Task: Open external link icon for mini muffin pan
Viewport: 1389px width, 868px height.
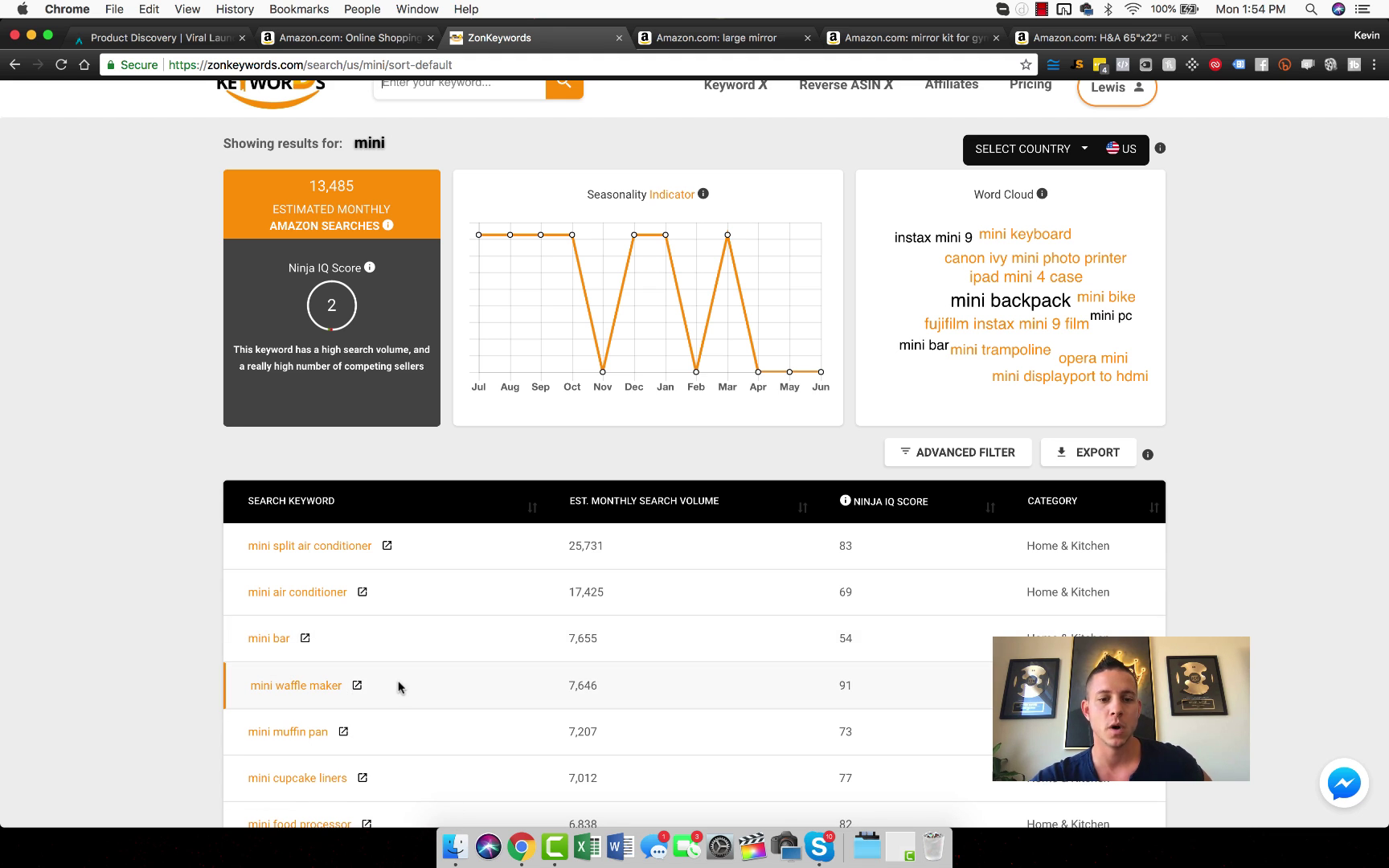Action: coord(343,731)
